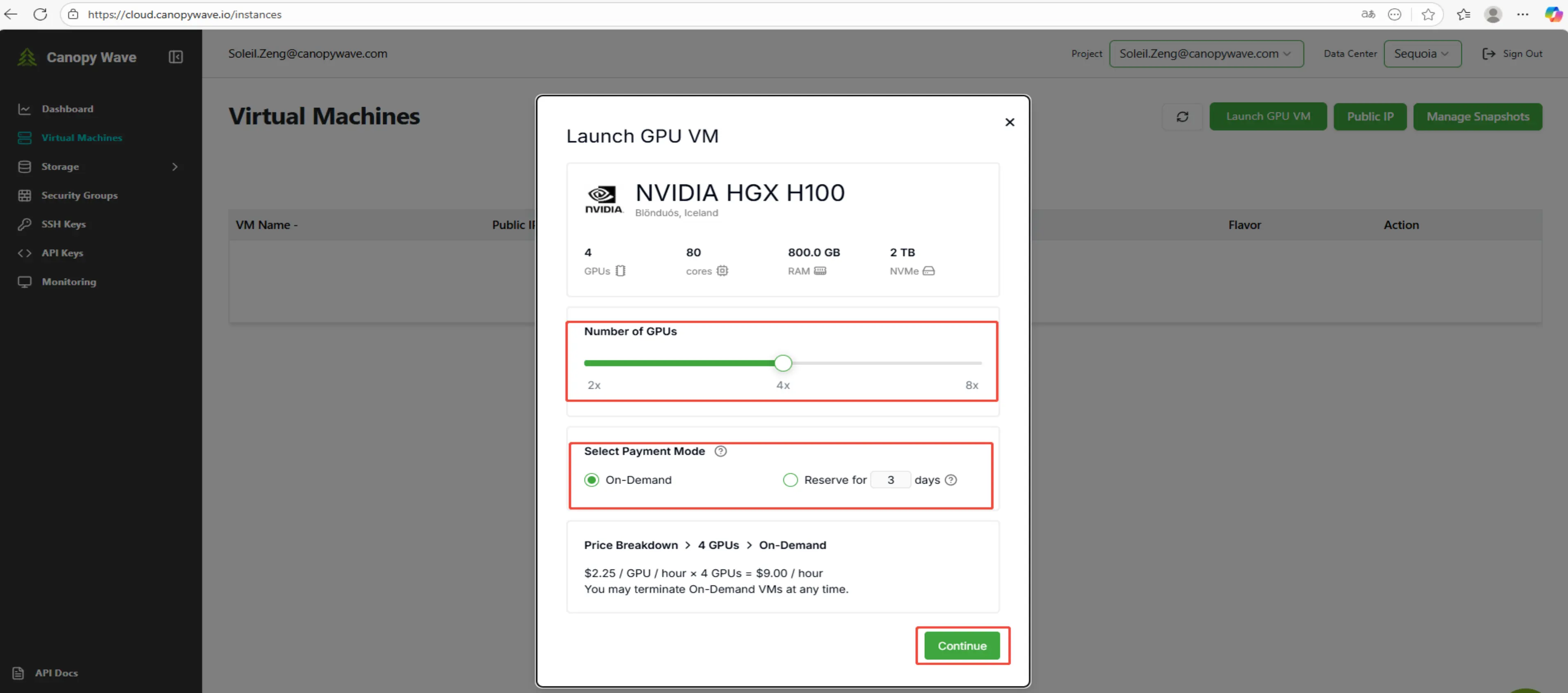Collapse the sidebar with the panel toggle icon
This screenshot has height=693, width=1568.
click(x=175, y=57)
